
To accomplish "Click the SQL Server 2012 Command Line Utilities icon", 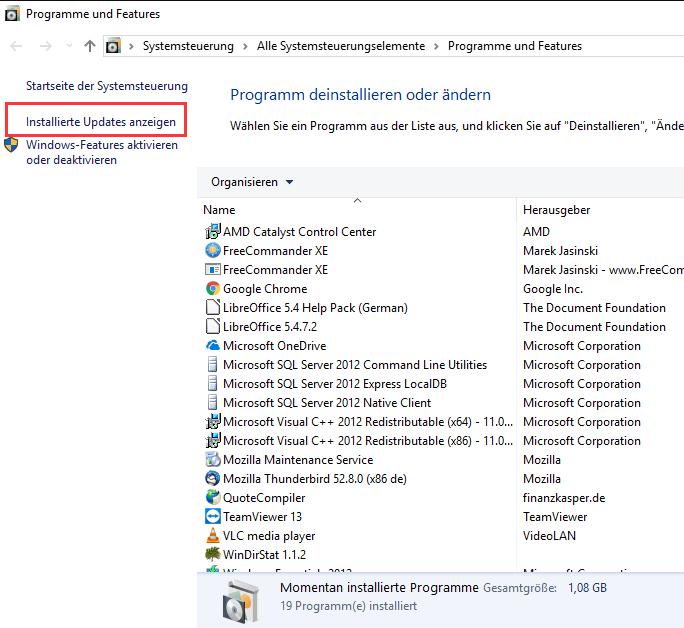I will click(x=212, y=364).
